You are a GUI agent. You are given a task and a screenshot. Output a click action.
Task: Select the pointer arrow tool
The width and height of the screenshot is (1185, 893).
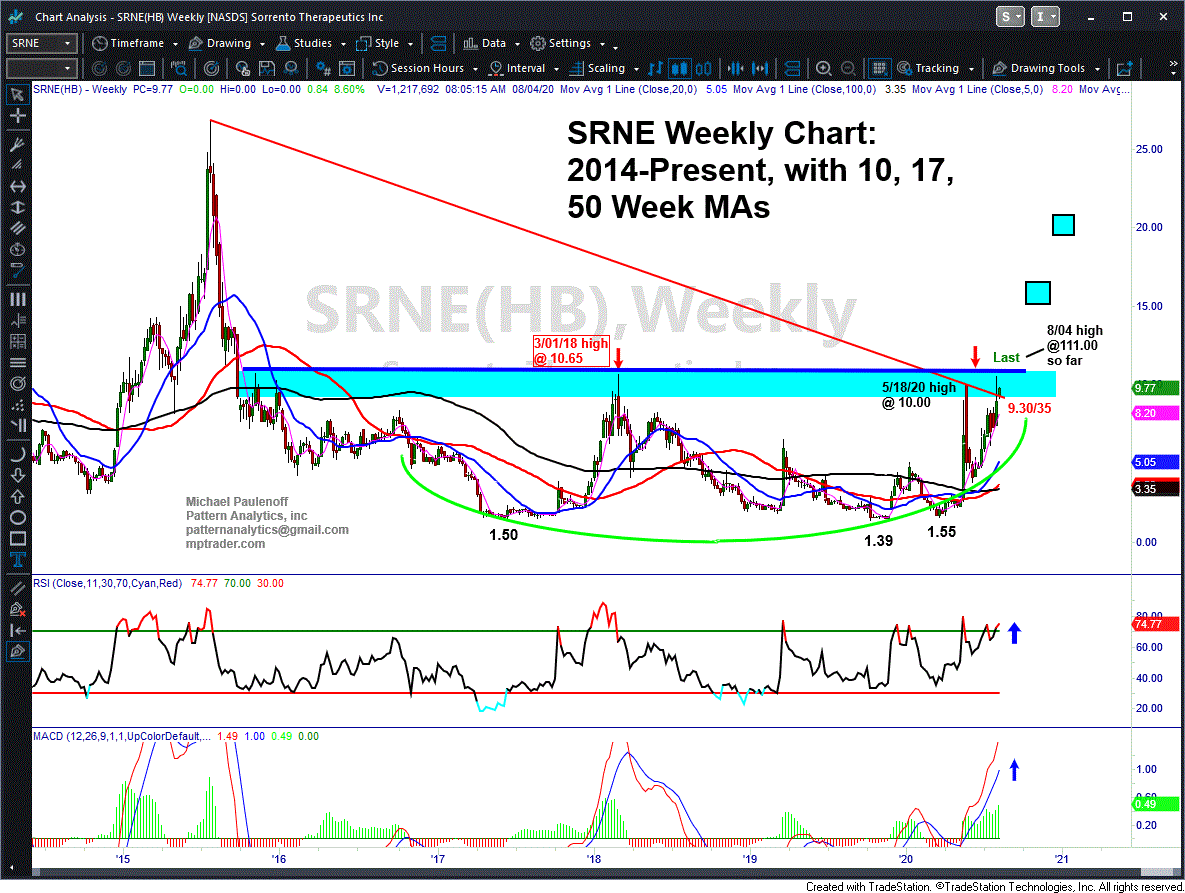(x=17, y=94)
